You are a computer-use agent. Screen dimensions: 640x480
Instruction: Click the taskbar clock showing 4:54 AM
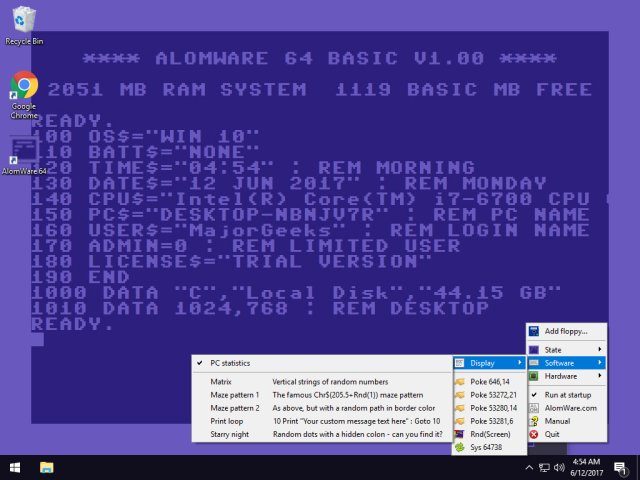coord(586,462)
